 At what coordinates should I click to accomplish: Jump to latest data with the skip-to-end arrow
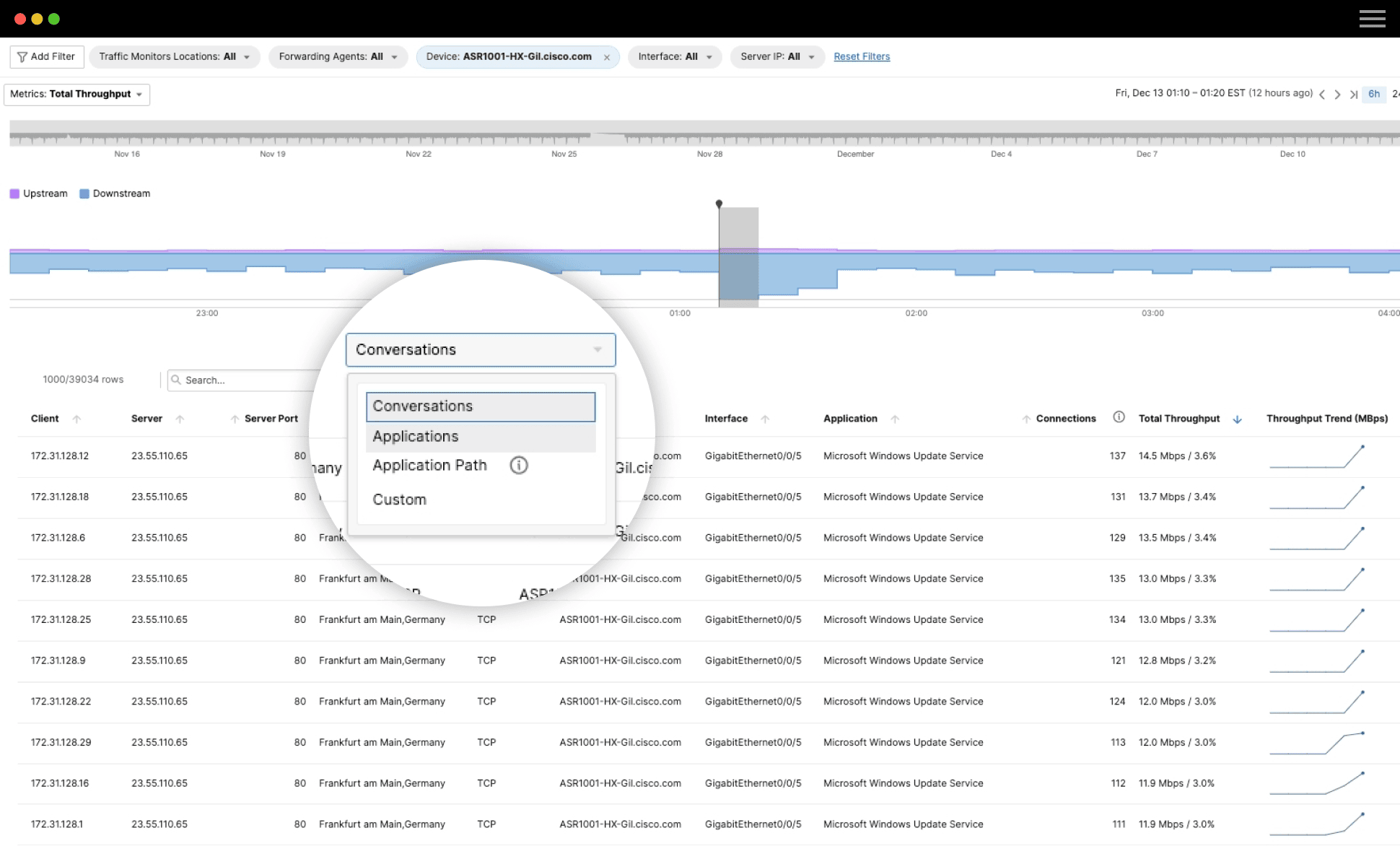coord(1355,94)
